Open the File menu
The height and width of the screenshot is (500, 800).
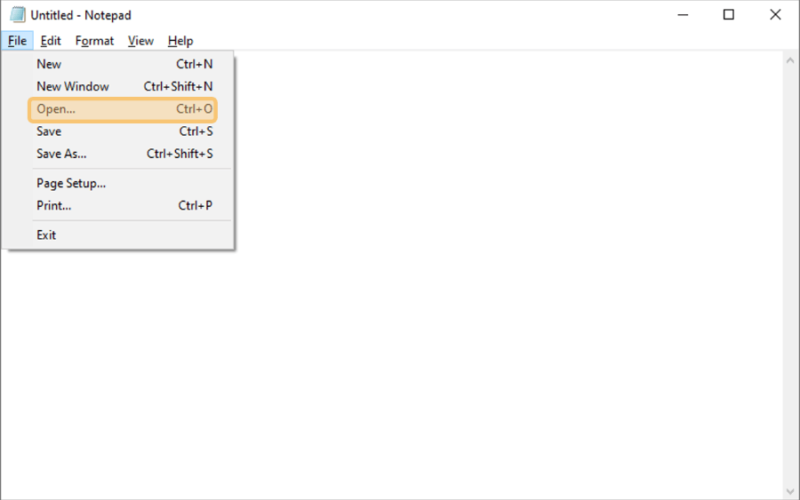pos(17,41)
